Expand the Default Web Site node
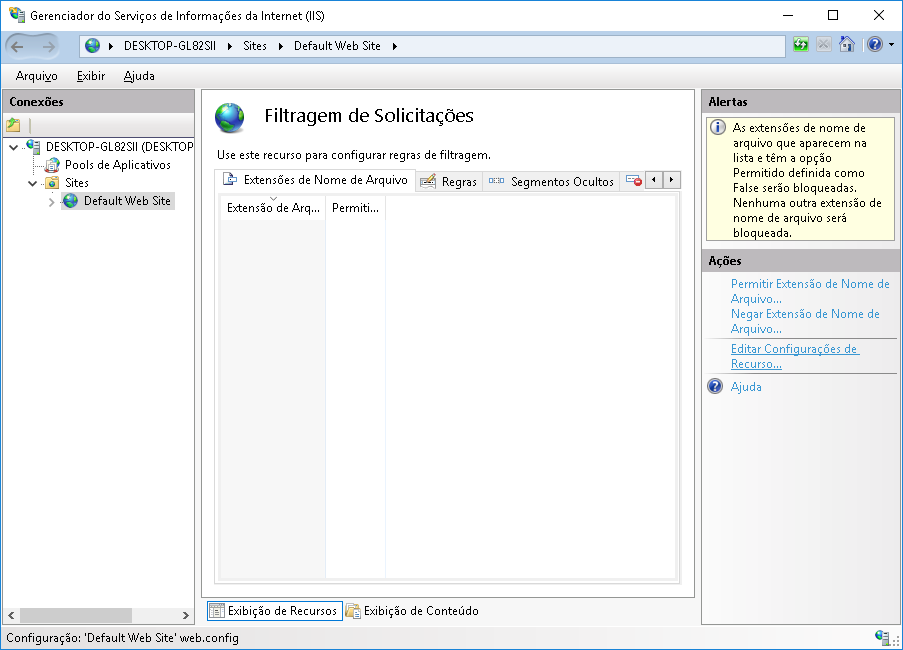 [x=51, y=202]
